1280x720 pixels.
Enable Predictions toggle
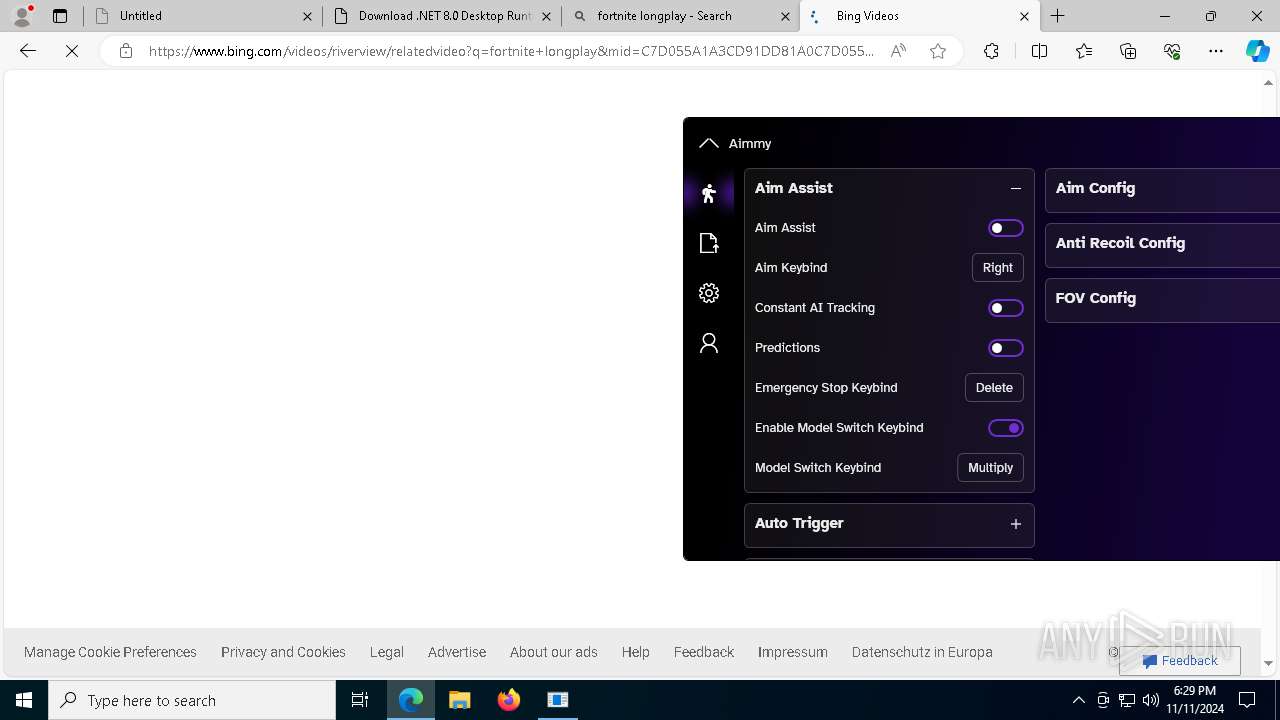coord(1006,348)
